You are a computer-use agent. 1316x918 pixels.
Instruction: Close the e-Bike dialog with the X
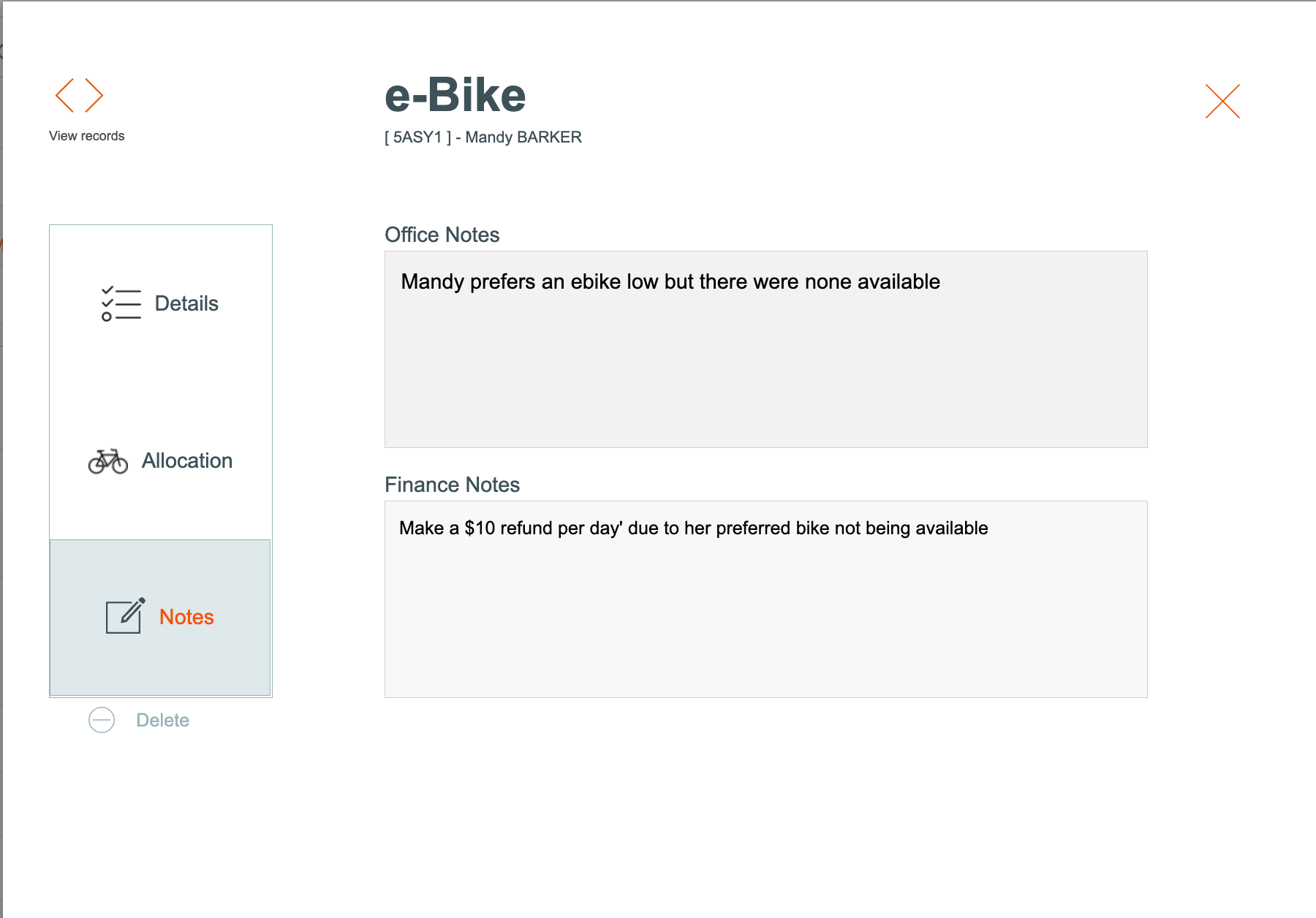tap(1222, 101)
